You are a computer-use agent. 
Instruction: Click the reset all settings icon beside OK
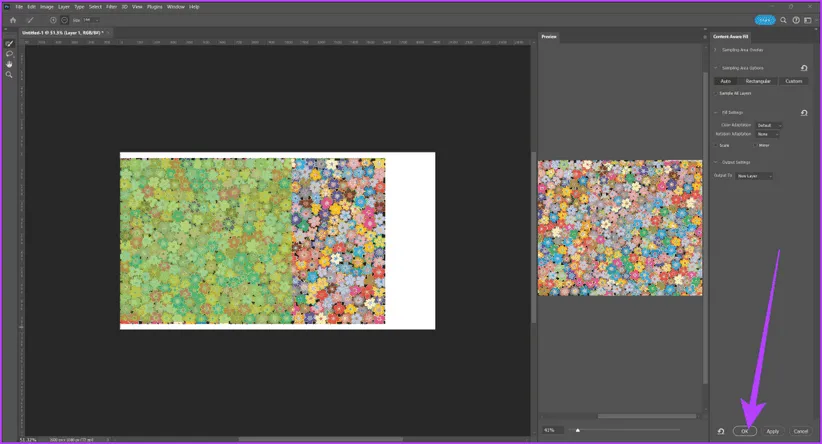(x=721, y=431)
